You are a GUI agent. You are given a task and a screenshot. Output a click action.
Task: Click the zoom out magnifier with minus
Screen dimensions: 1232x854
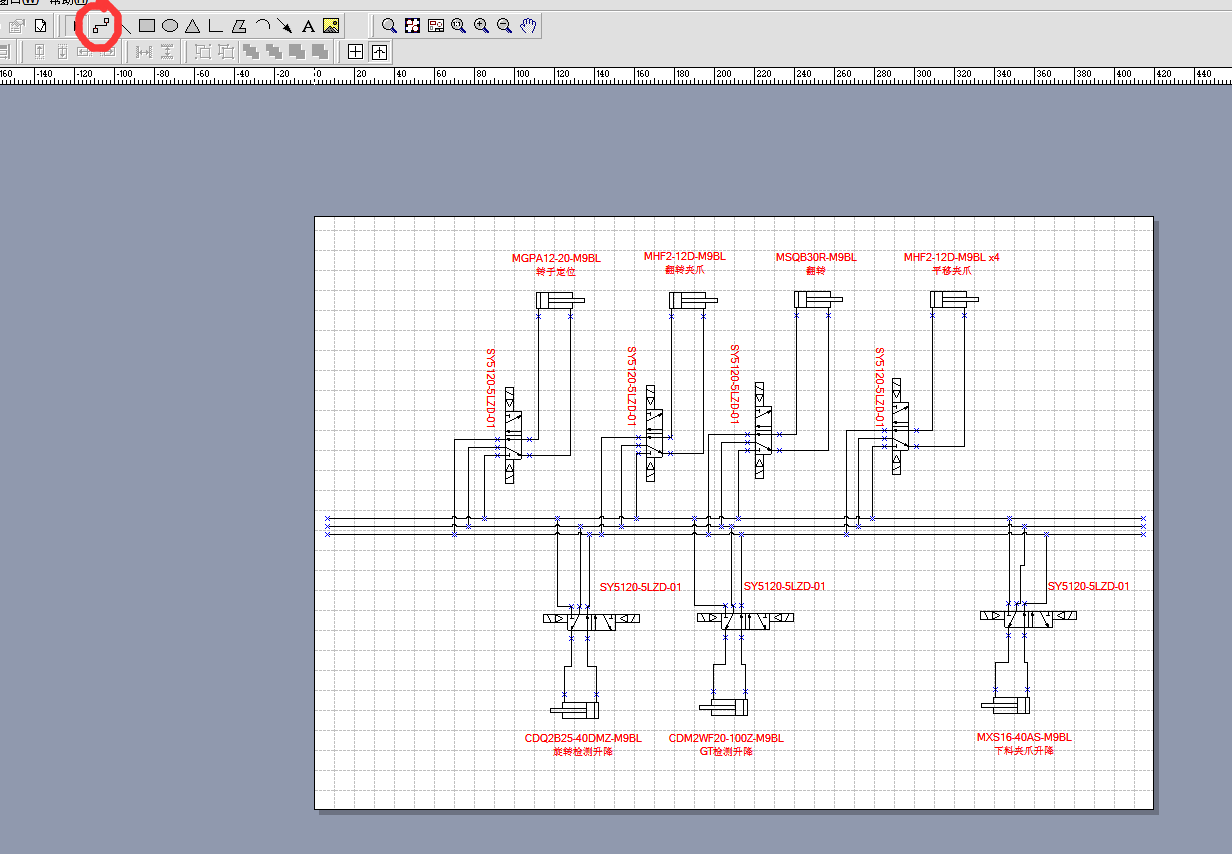pos(504,26)
